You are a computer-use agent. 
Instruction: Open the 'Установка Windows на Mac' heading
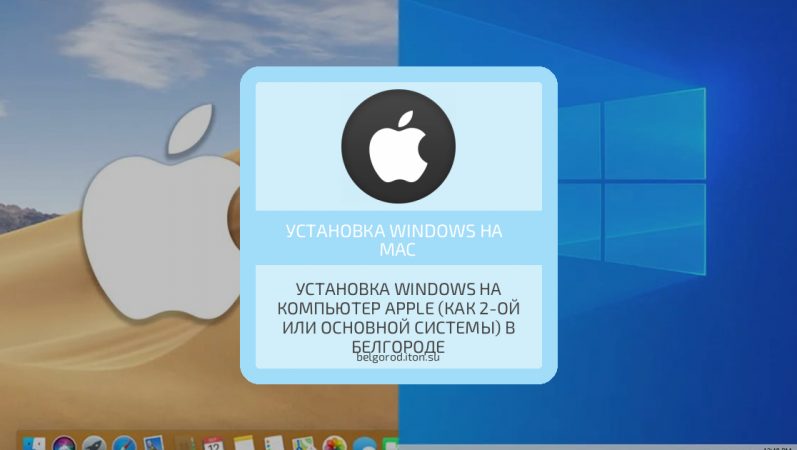(x=394, y=239)
